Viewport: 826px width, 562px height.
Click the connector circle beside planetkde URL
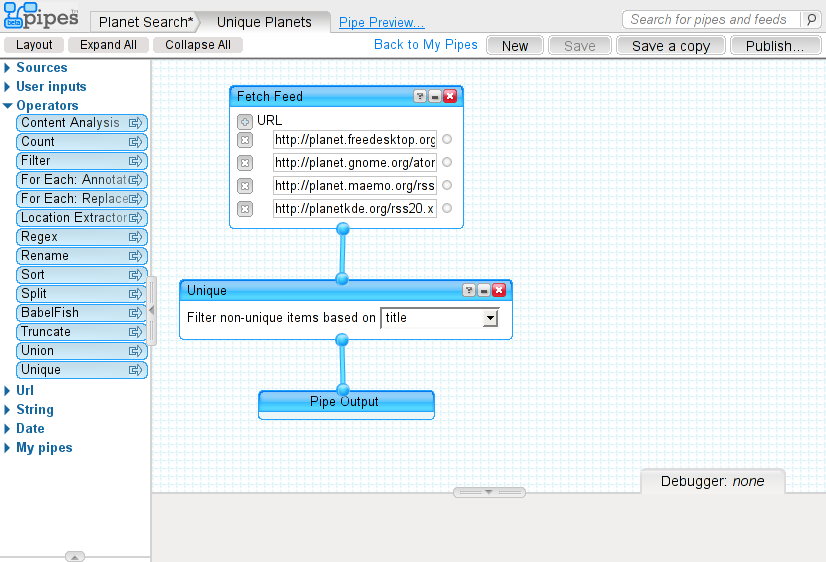447,208
